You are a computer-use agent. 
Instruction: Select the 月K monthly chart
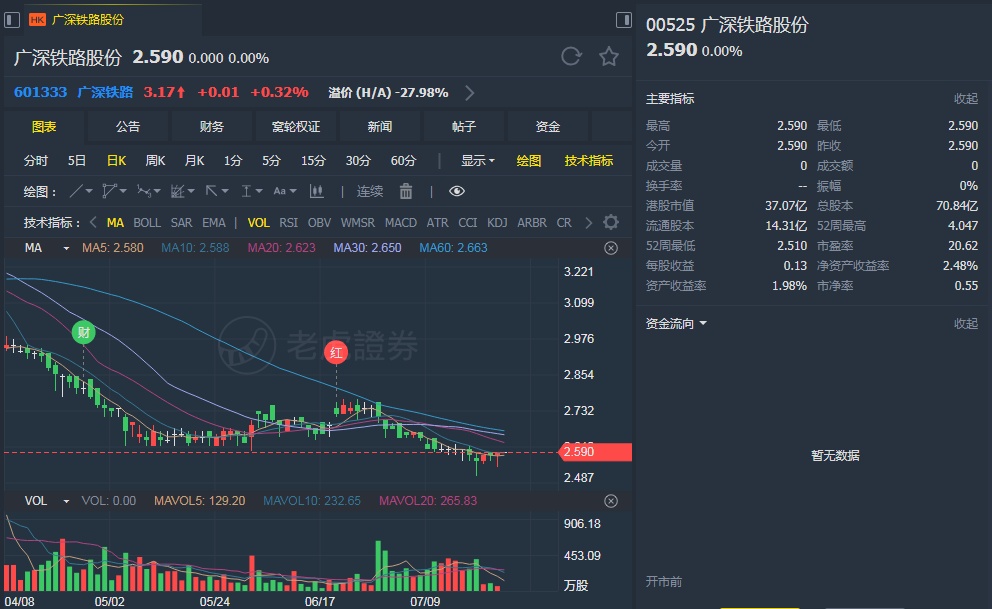click(x=194, y=161)
